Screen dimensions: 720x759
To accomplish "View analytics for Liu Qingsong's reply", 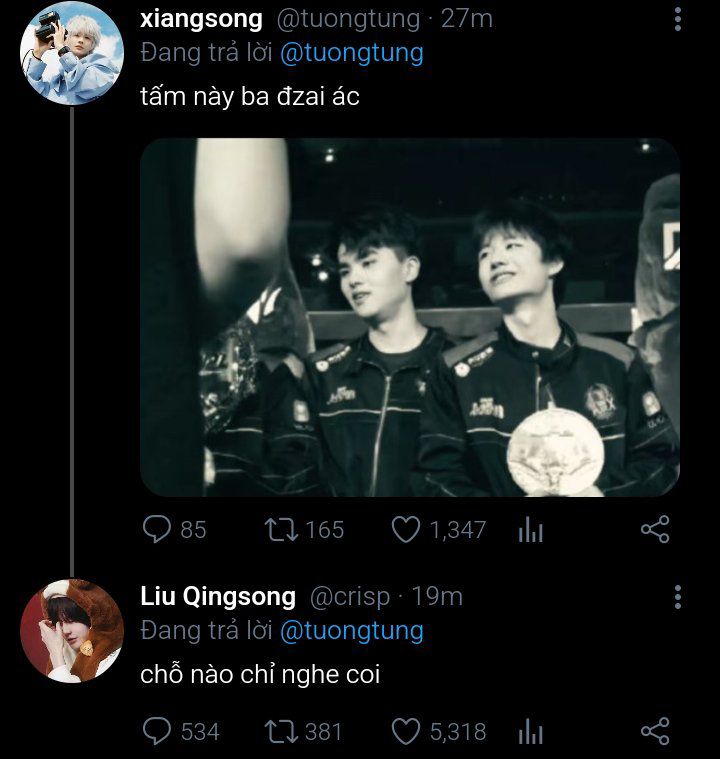I will click(x=530, y=732).
